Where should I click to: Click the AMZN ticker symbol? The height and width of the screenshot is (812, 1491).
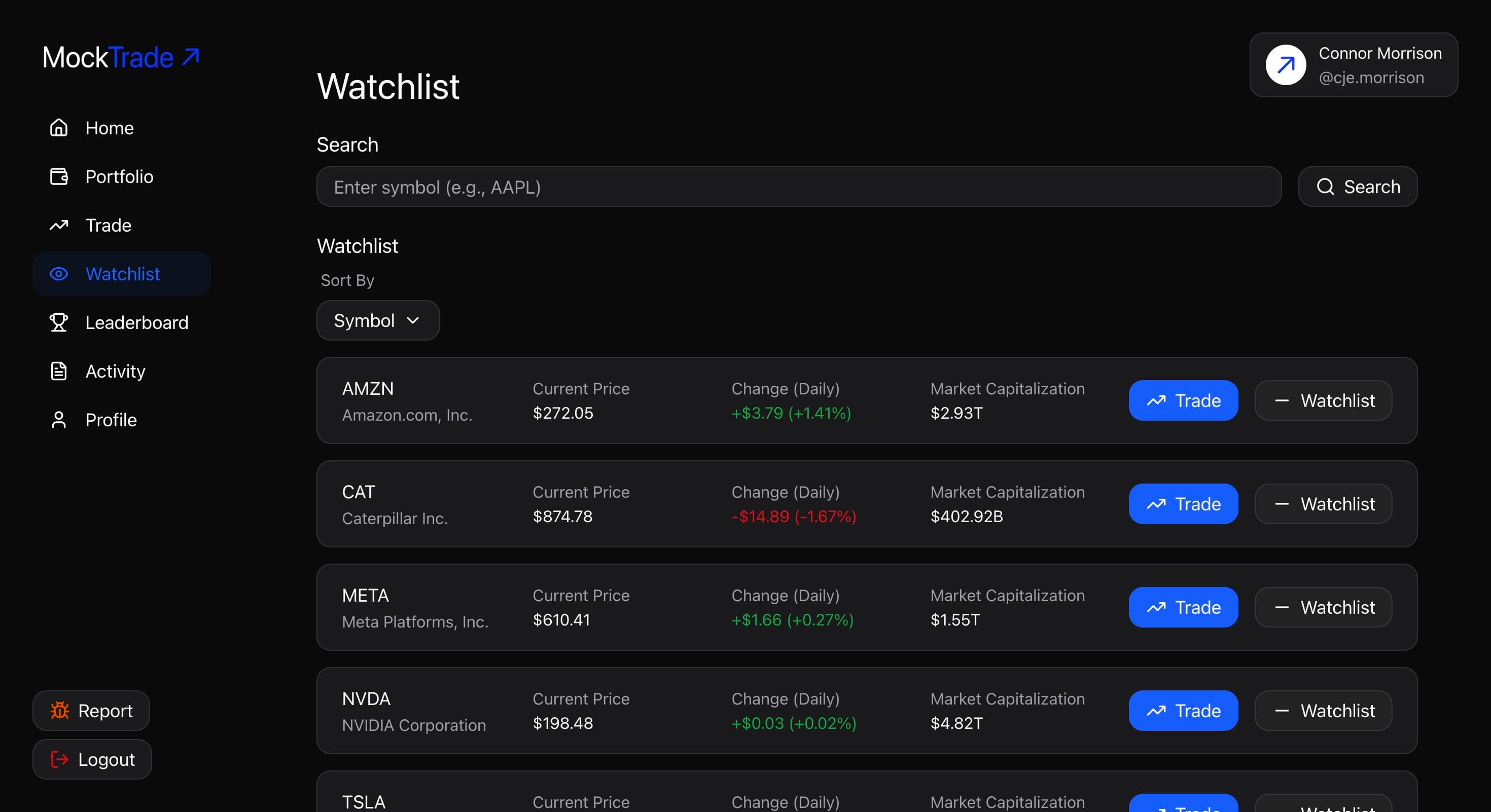(368, 389)
